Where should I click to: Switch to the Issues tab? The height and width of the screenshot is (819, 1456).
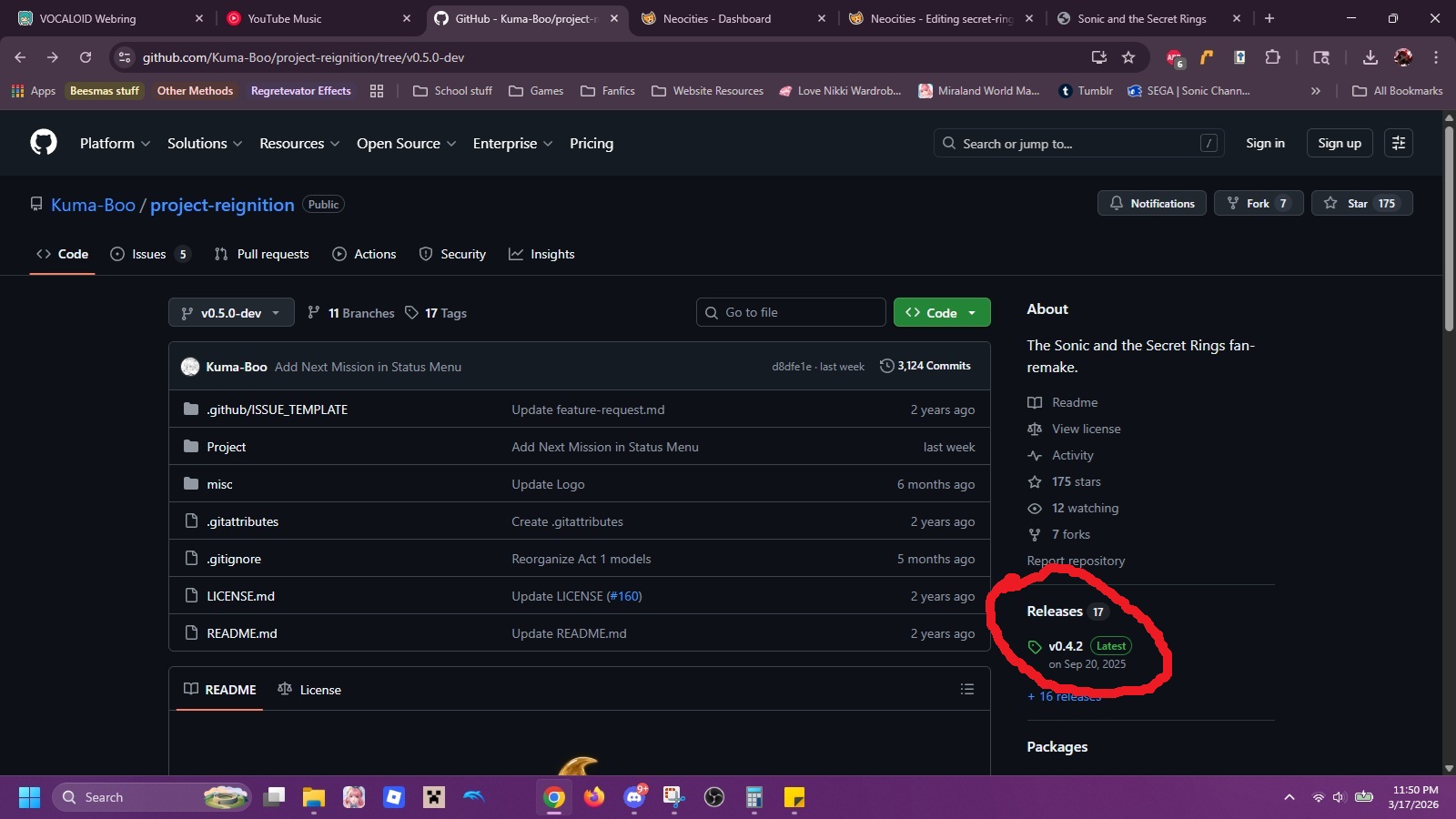(149, 254)
